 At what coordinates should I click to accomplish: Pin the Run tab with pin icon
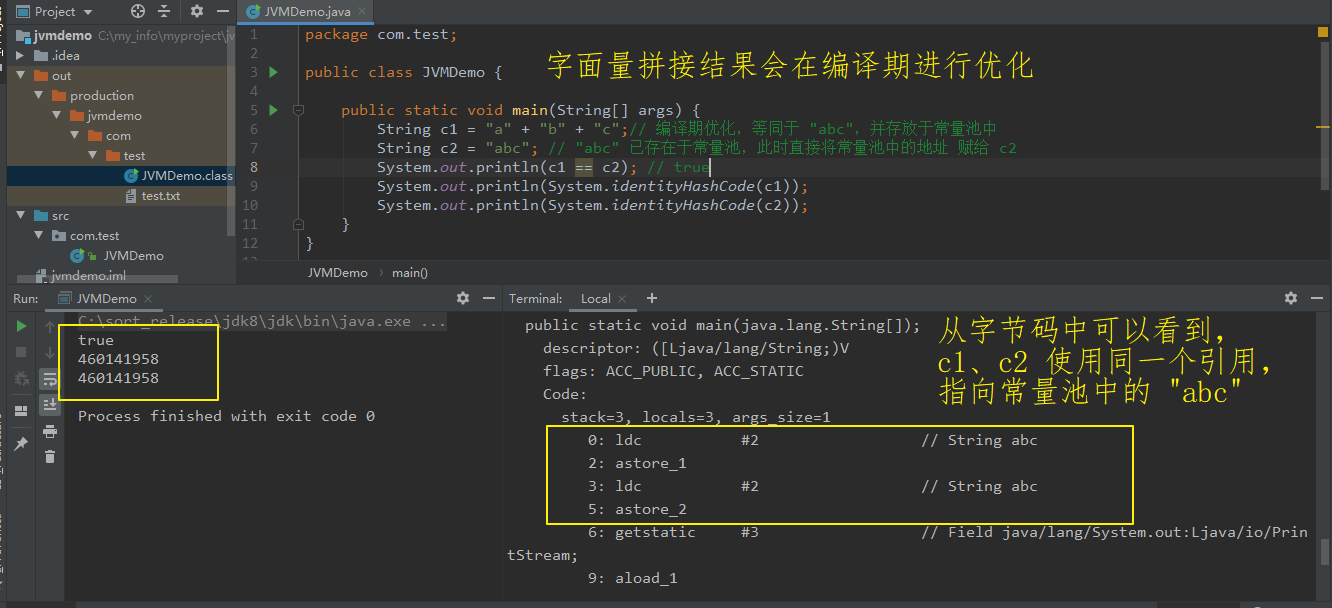pyautogui.click(x=21, y=443)
